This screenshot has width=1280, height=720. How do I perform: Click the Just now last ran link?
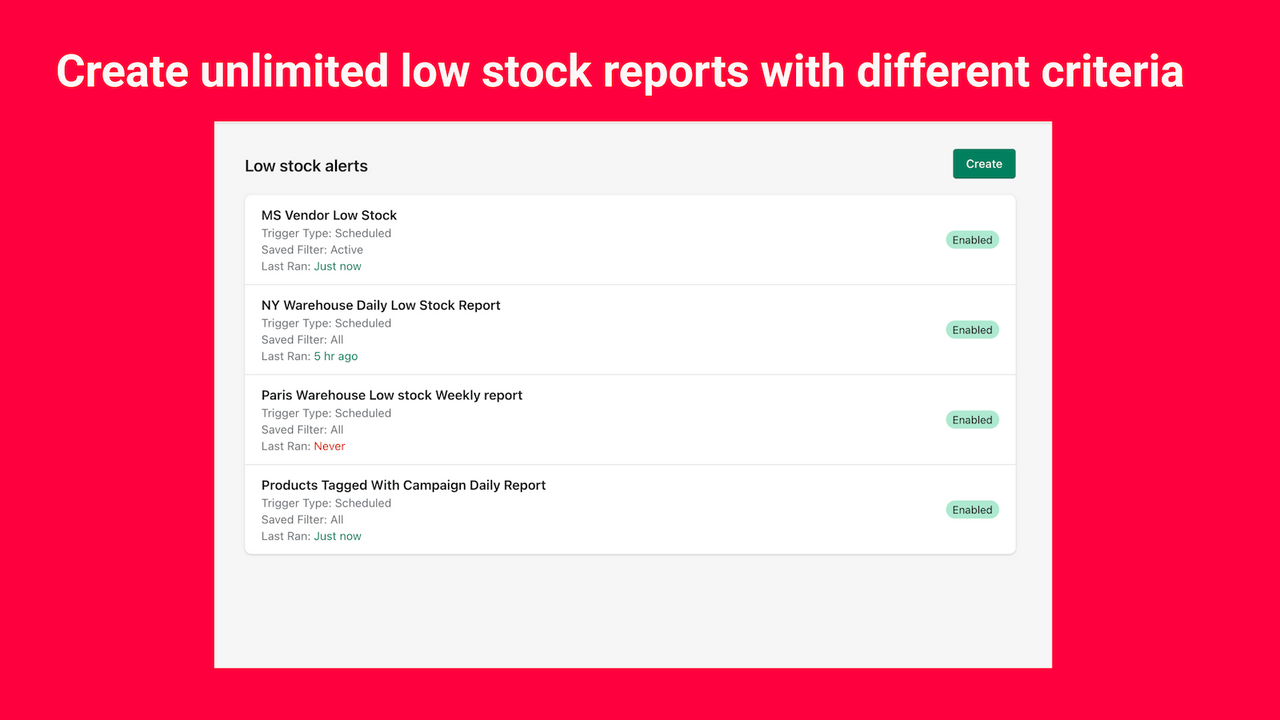(x=337, y=266)
